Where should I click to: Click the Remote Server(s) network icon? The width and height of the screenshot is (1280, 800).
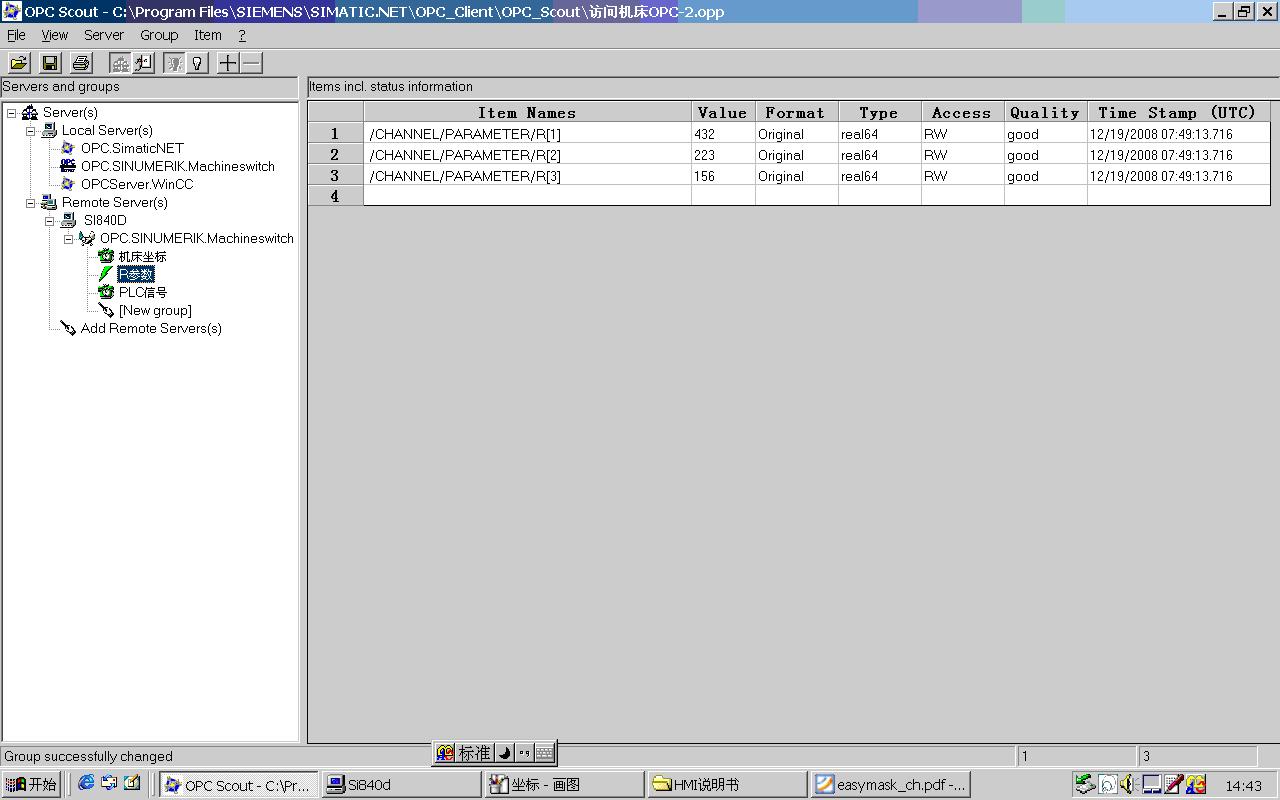coord(49,203)
